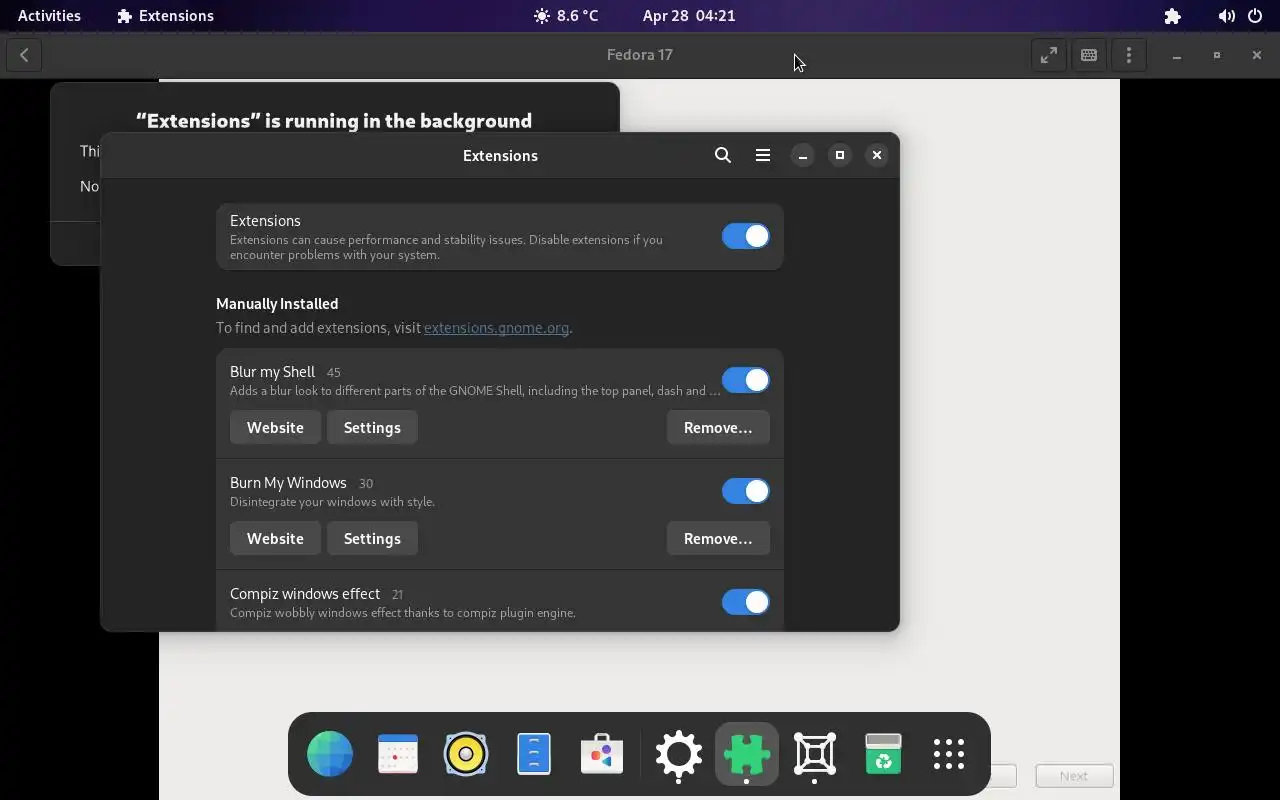Image resolution: width=1280 pixels, height=800 pixels.
Task: Toggle the global Extensions switch
Action: (x=746, y=236)
